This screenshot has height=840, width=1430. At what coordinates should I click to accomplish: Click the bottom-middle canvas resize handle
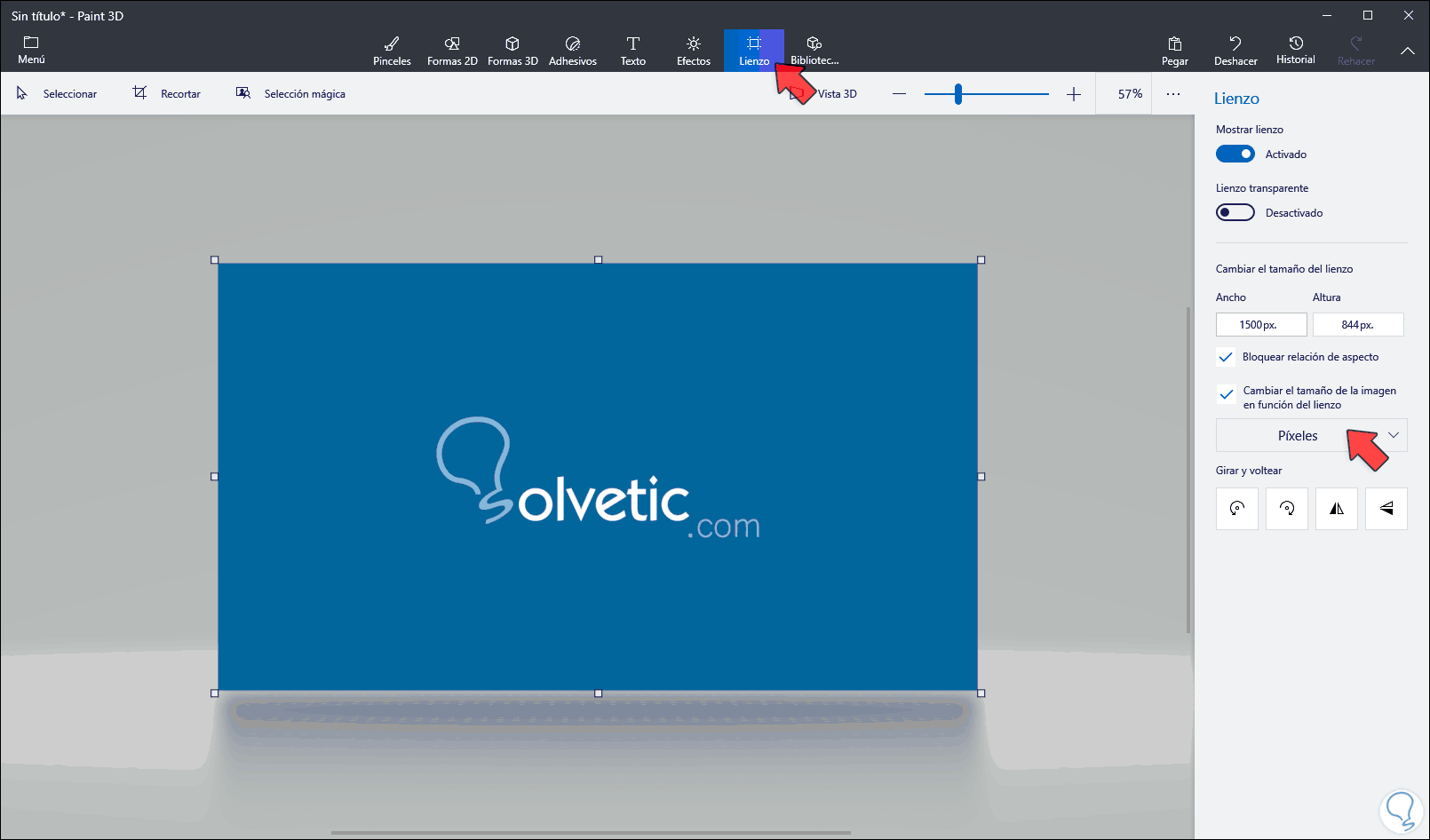coord(598,693)
